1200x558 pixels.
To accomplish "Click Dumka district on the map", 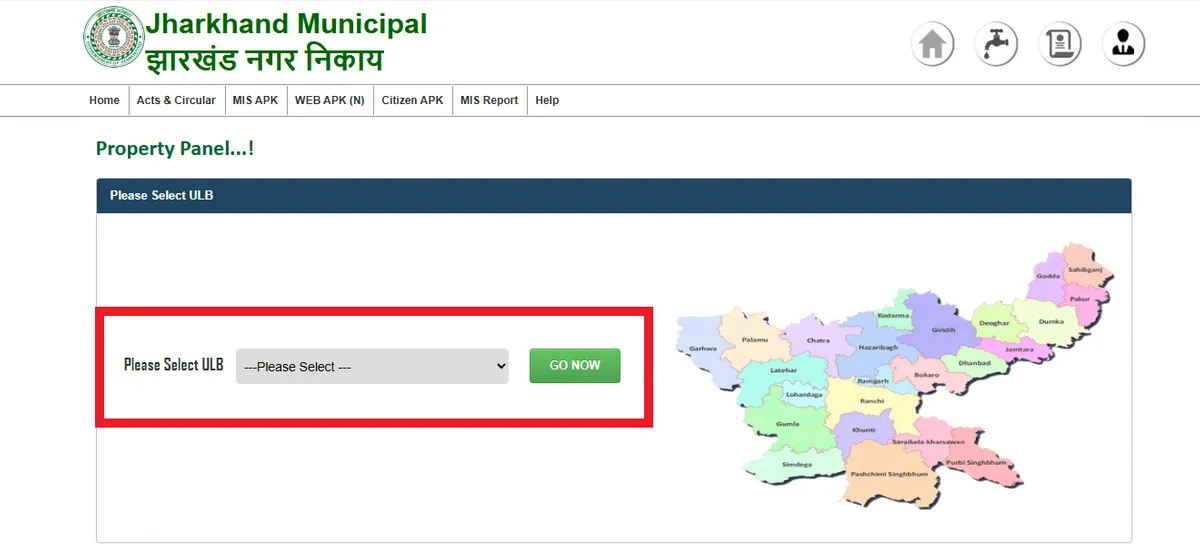I will pyautogui.click(x=1050, y=322).
